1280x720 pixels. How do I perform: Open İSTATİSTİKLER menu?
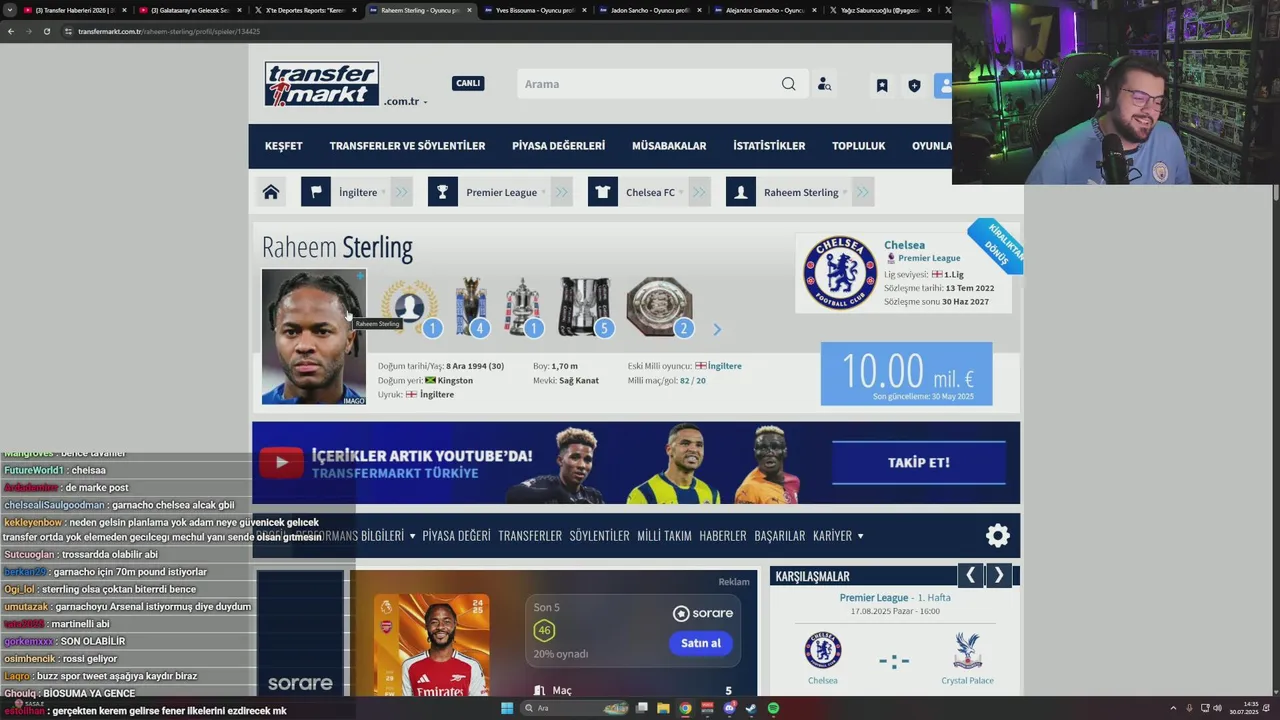769,146
